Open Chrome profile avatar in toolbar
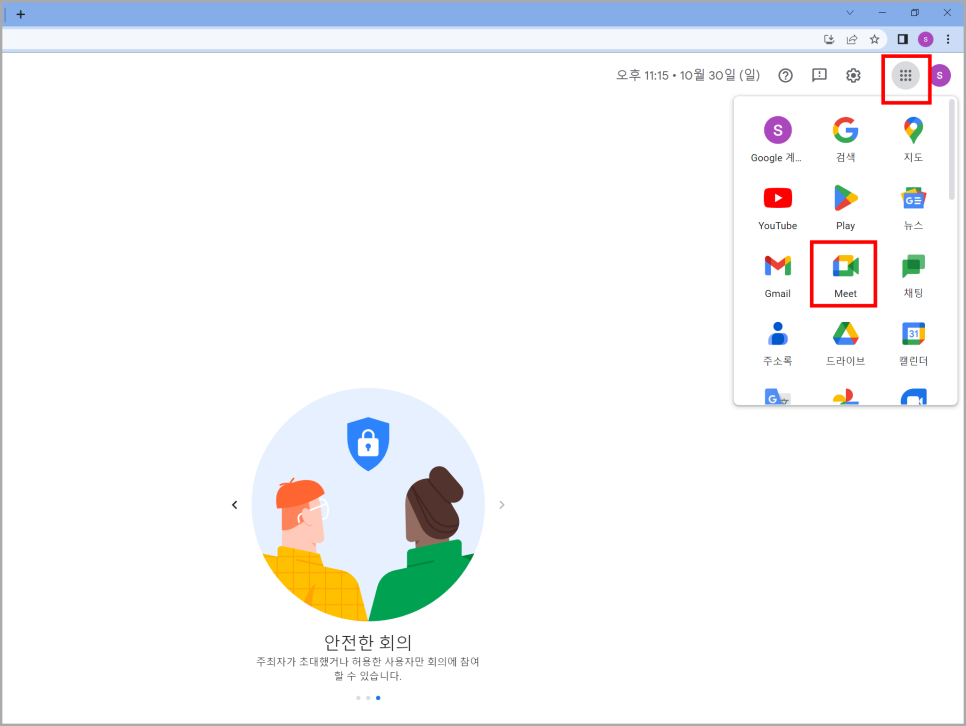 point(925,39)
